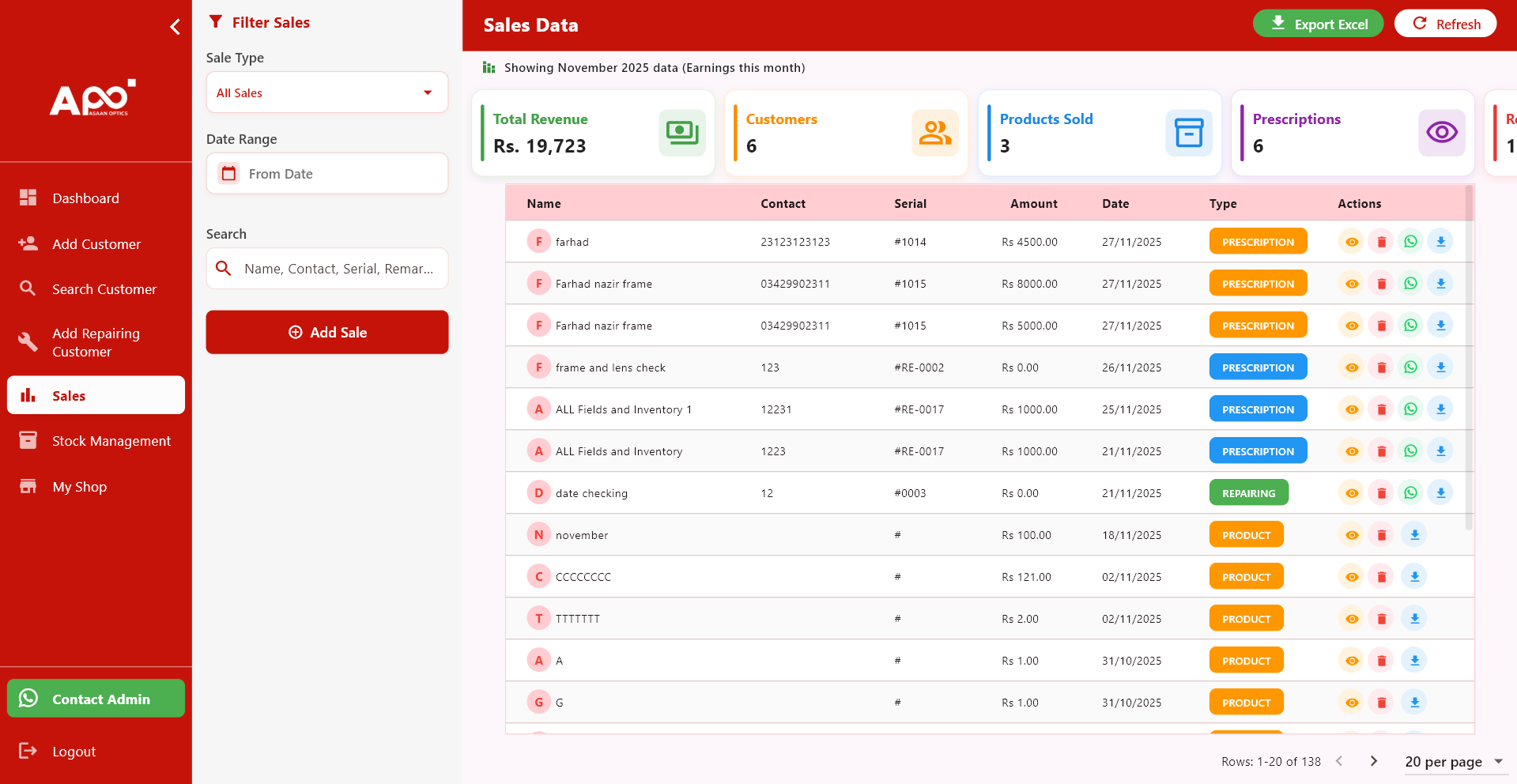Download the receipt for date checking
Image resolution: width=1517 pixels, height=784 pixels.
point(1441,492)
